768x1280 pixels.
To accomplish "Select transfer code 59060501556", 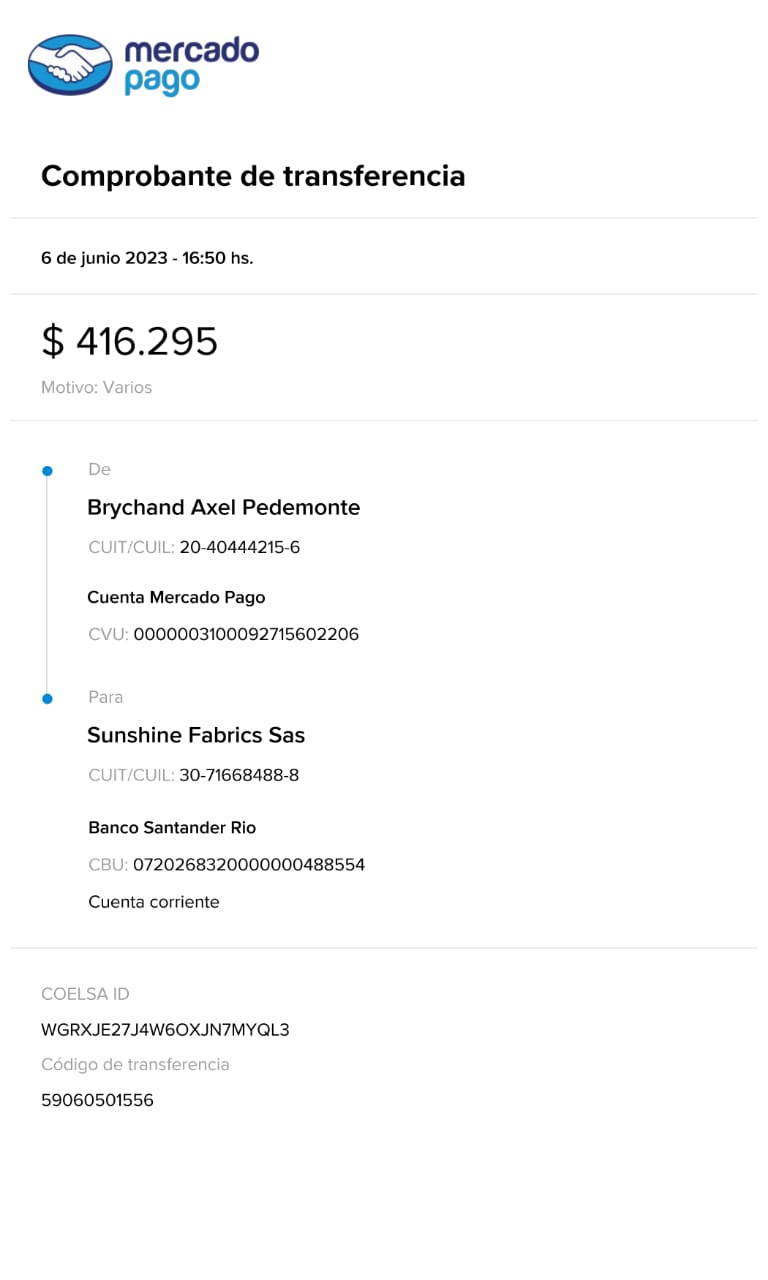I will coord(97,1100).
